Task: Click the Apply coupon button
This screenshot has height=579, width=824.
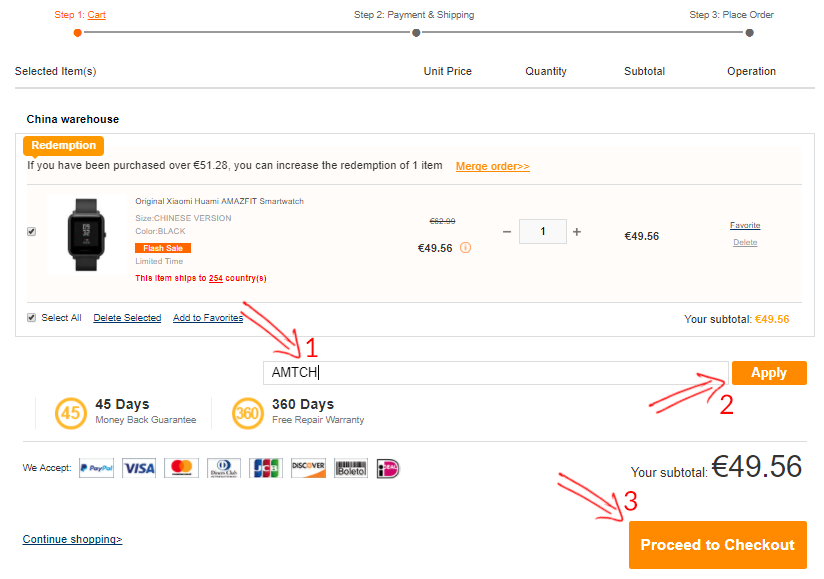Action: [769, 373]
